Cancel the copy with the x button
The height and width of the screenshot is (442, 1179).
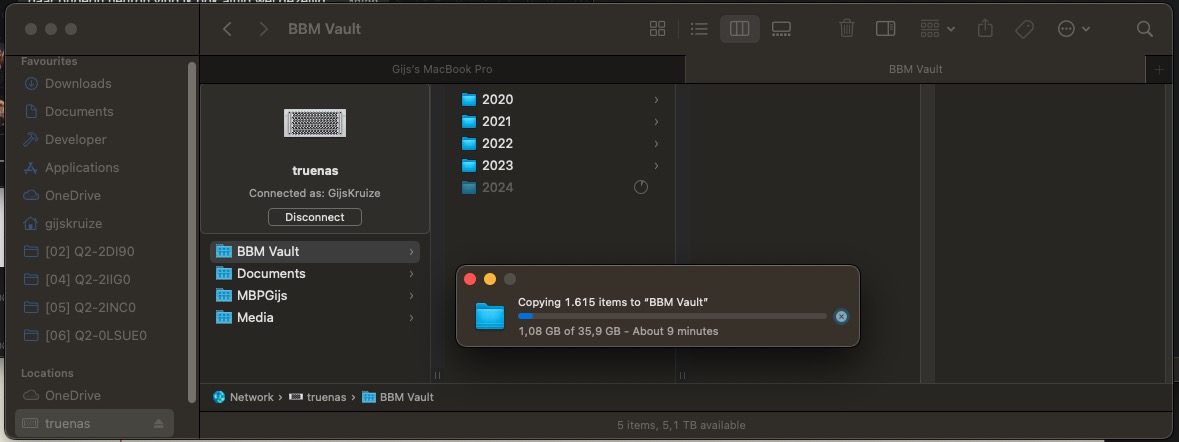pos(841,316)
